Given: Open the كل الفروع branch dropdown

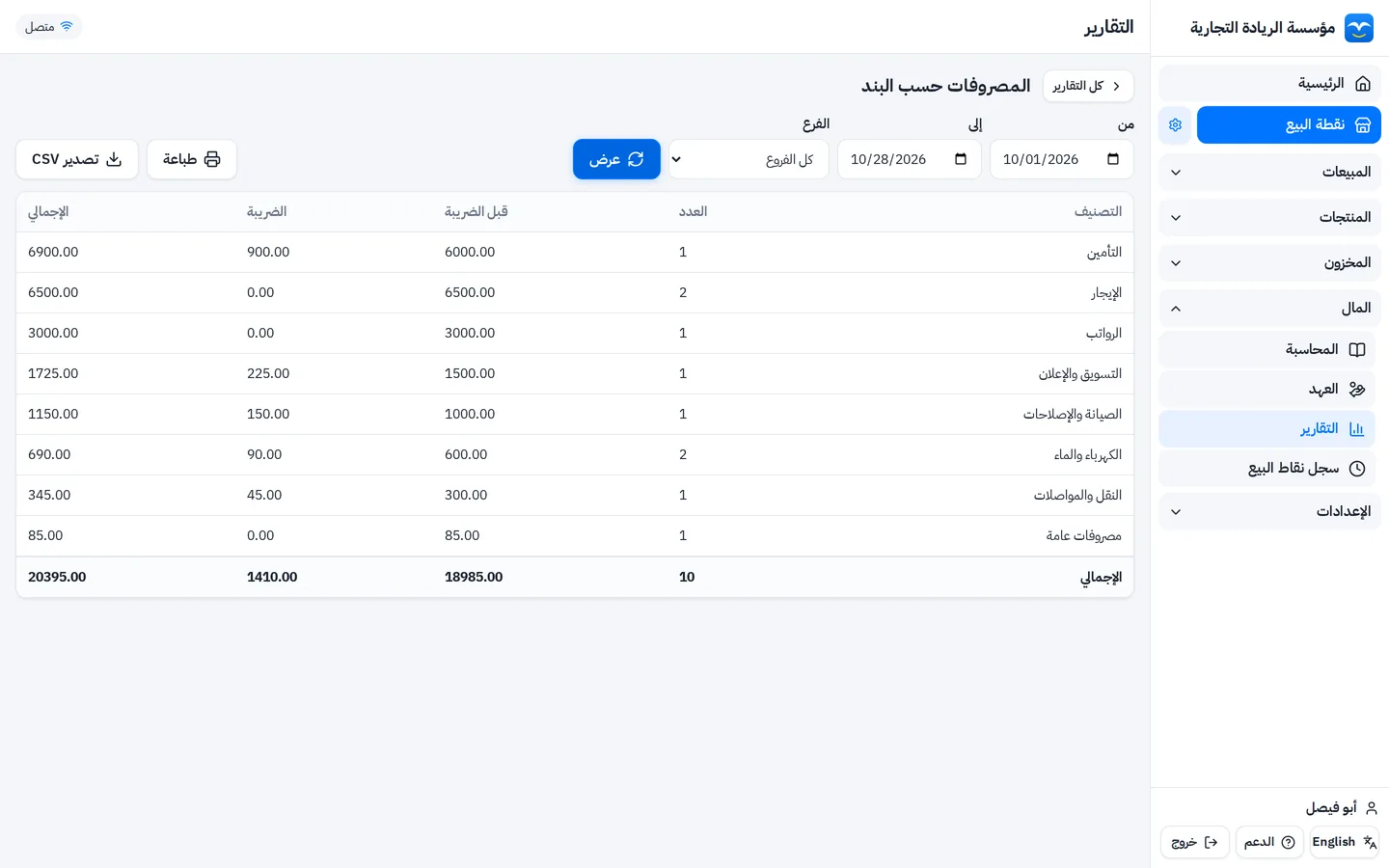Looking at the screenshot, I should 749,159.
